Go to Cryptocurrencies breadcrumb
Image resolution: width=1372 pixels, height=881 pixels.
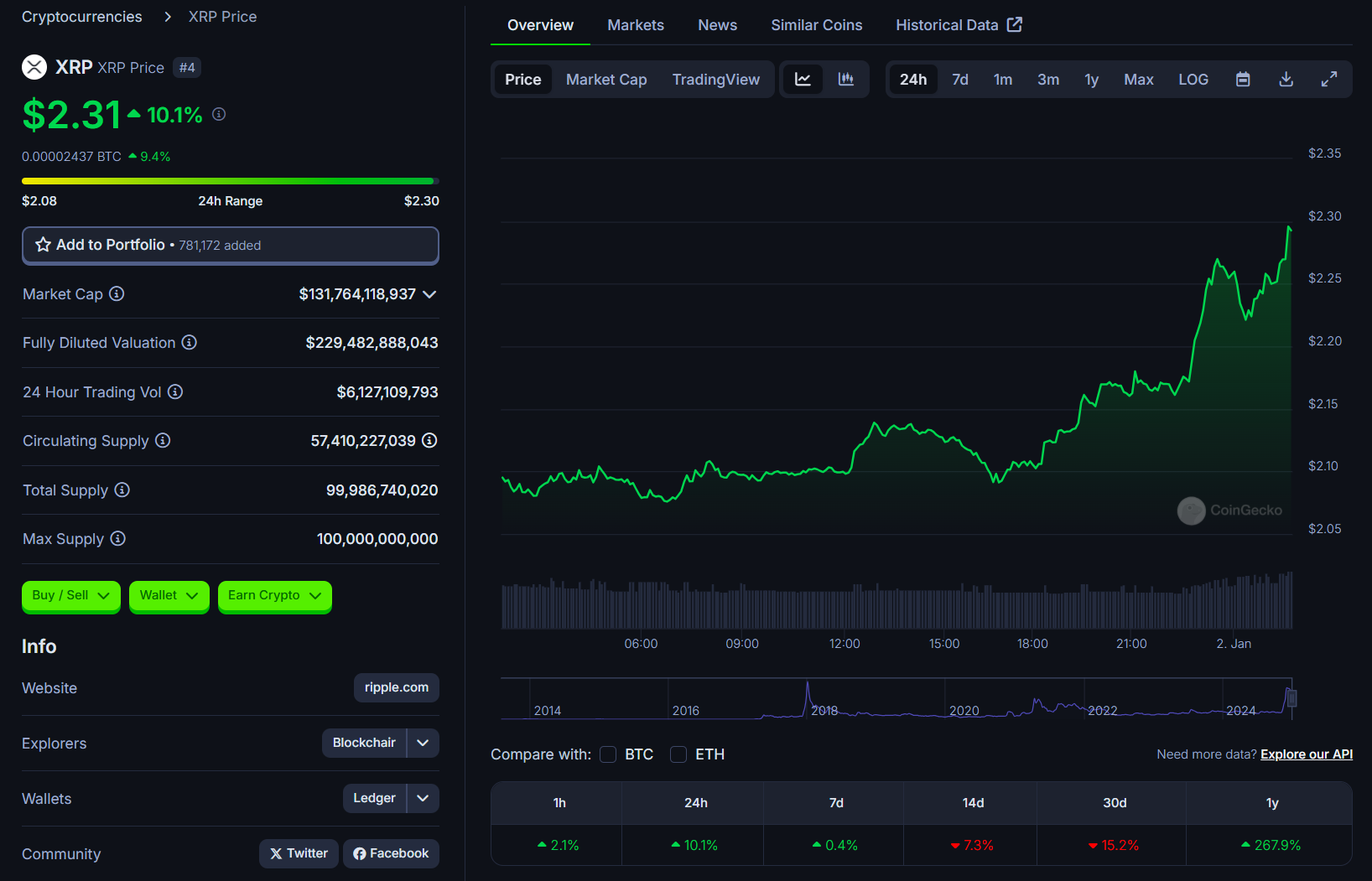point(82,17)
